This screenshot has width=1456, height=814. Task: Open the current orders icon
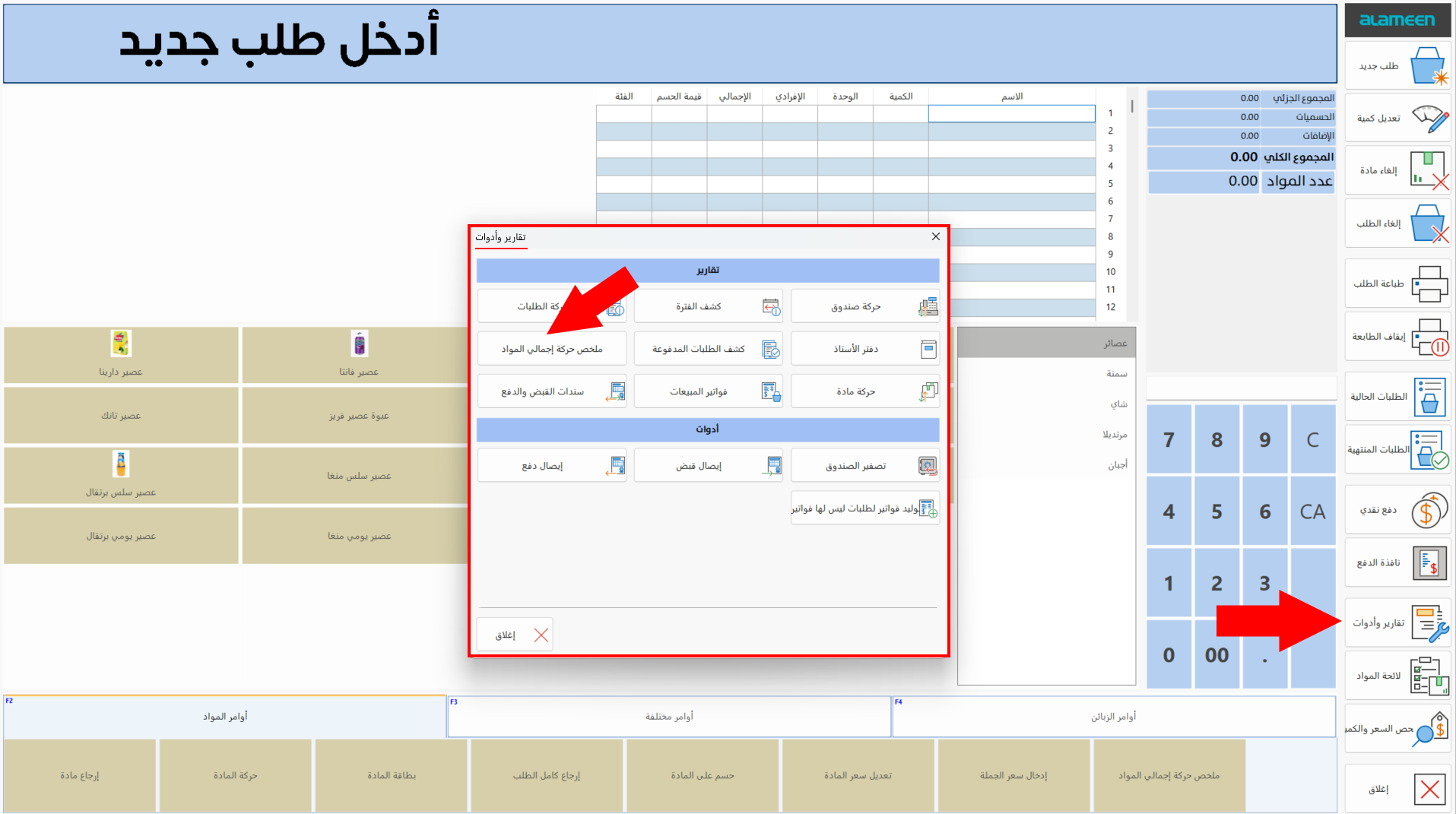tap(1429, 397)
